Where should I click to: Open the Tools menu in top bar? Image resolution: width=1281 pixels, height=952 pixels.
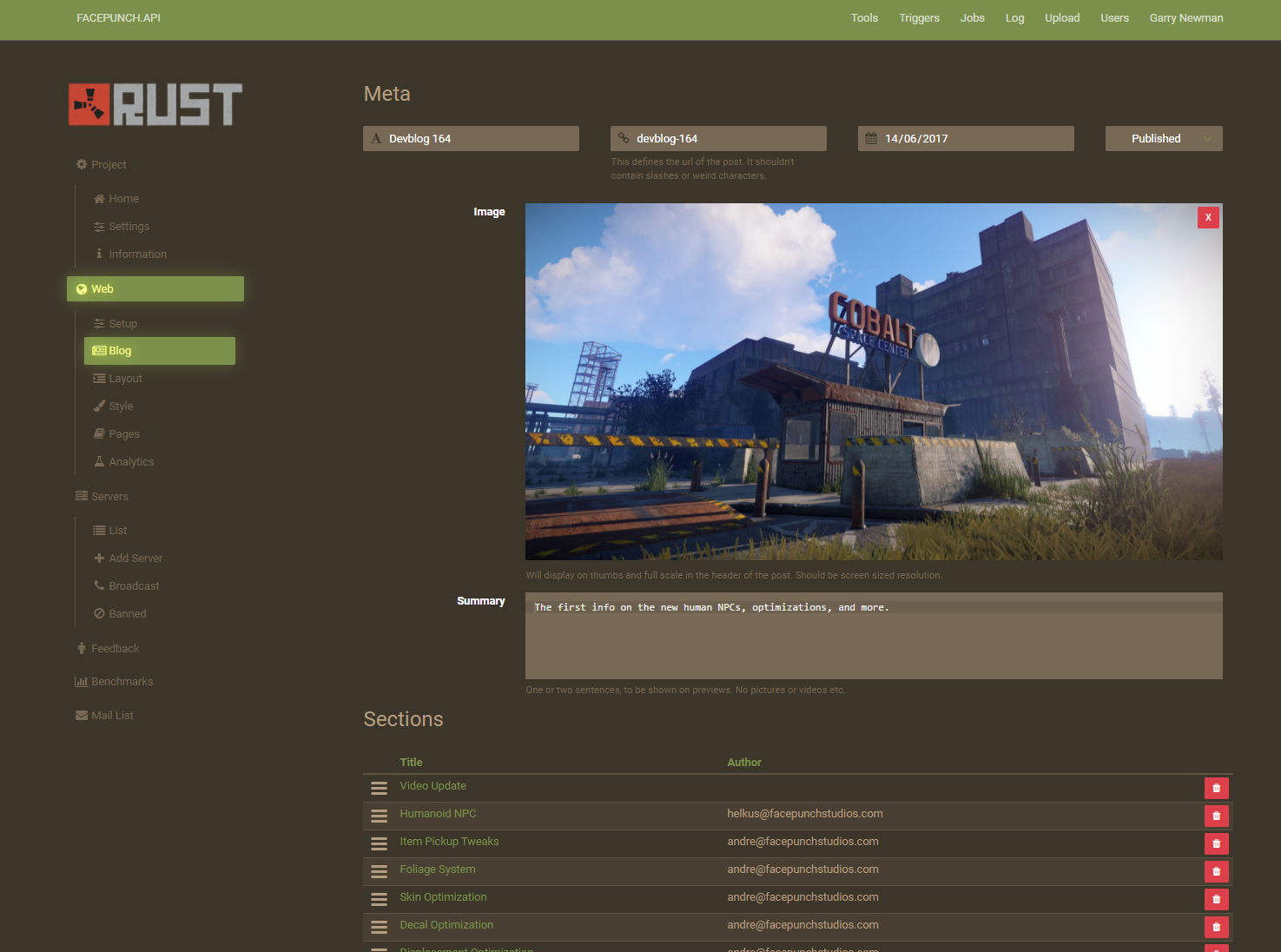(864, 18)
